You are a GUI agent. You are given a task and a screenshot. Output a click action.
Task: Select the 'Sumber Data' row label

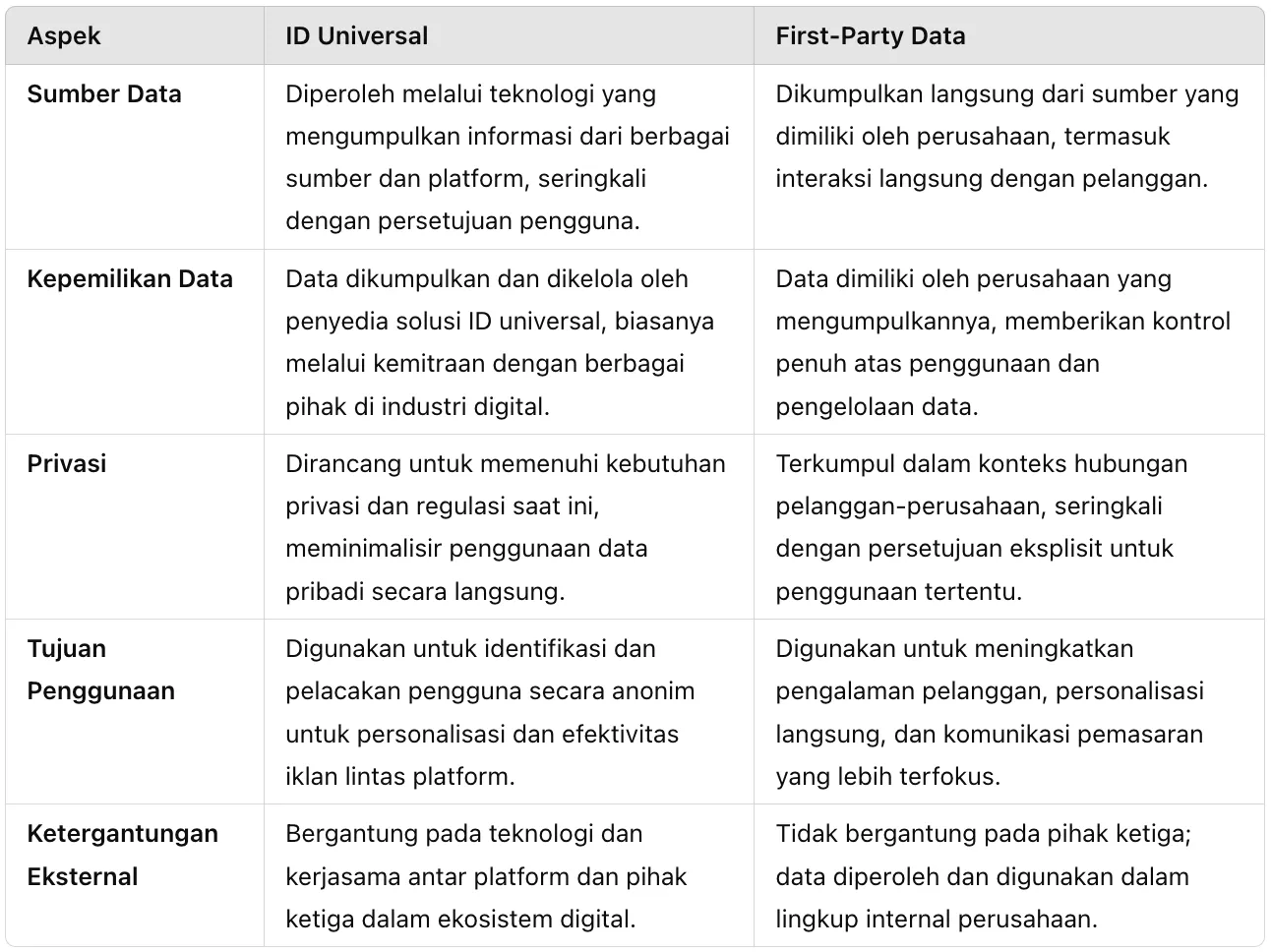104,94
